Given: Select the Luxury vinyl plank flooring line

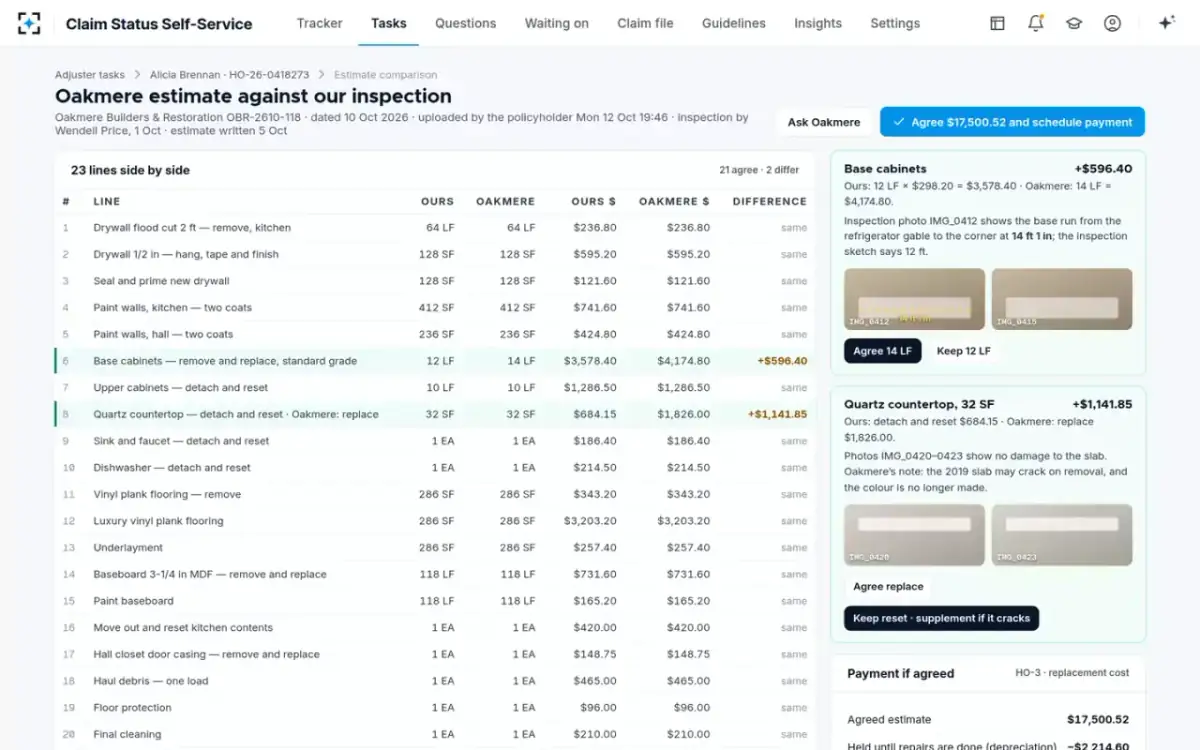Looking at the screenshot, I should click(x=158, y=521).
